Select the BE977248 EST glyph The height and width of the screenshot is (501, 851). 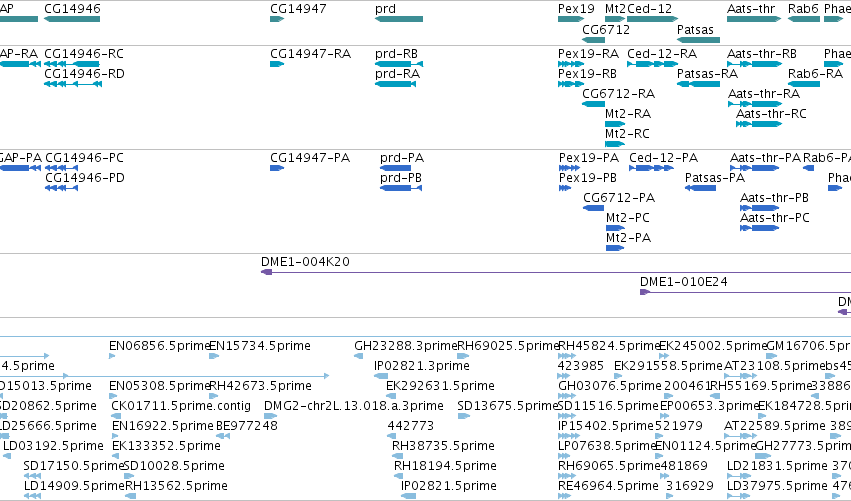point(223,436)
